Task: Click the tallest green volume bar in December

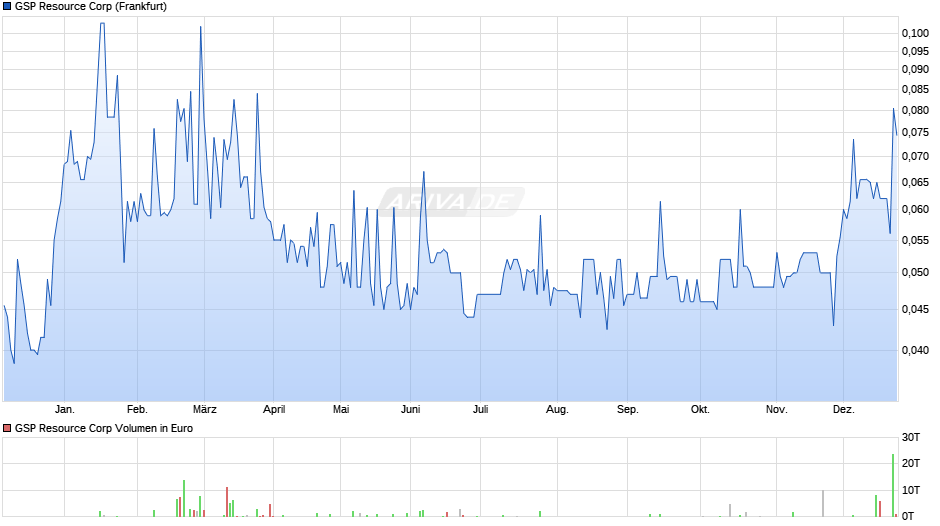Action: (x=893, y=485)
